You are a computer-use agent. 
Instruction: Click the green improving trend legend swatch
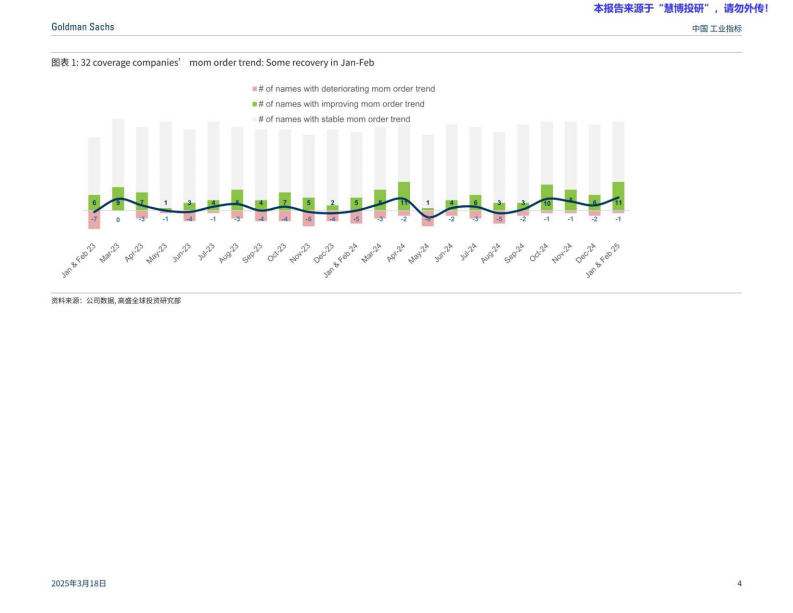click(x=254, y=104)
